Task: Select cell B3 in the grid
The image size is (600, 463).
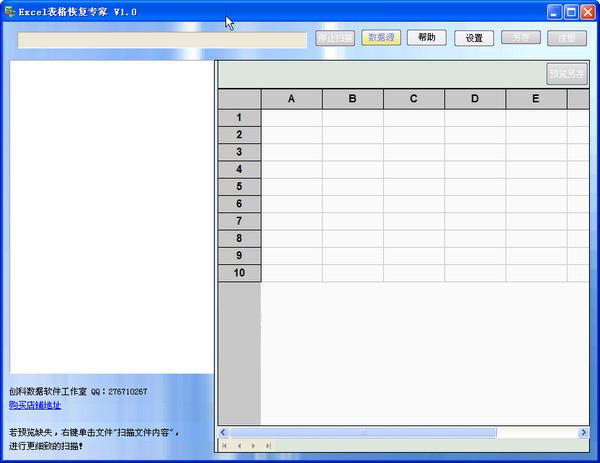Action: pos(353,152)
